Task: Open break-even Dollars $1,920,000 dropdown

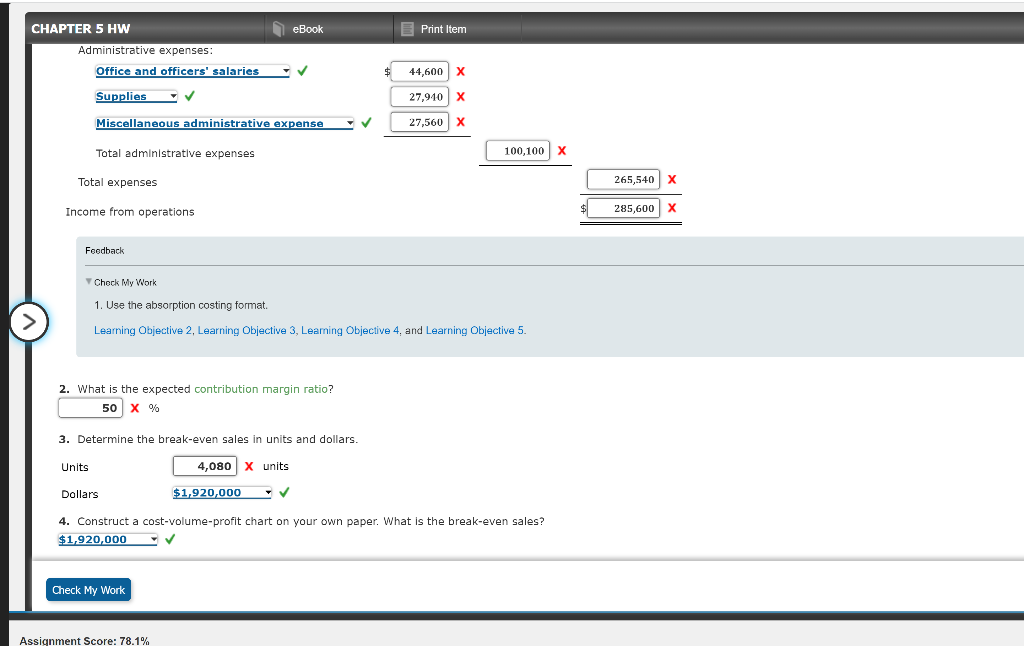Action: [222, 493]
